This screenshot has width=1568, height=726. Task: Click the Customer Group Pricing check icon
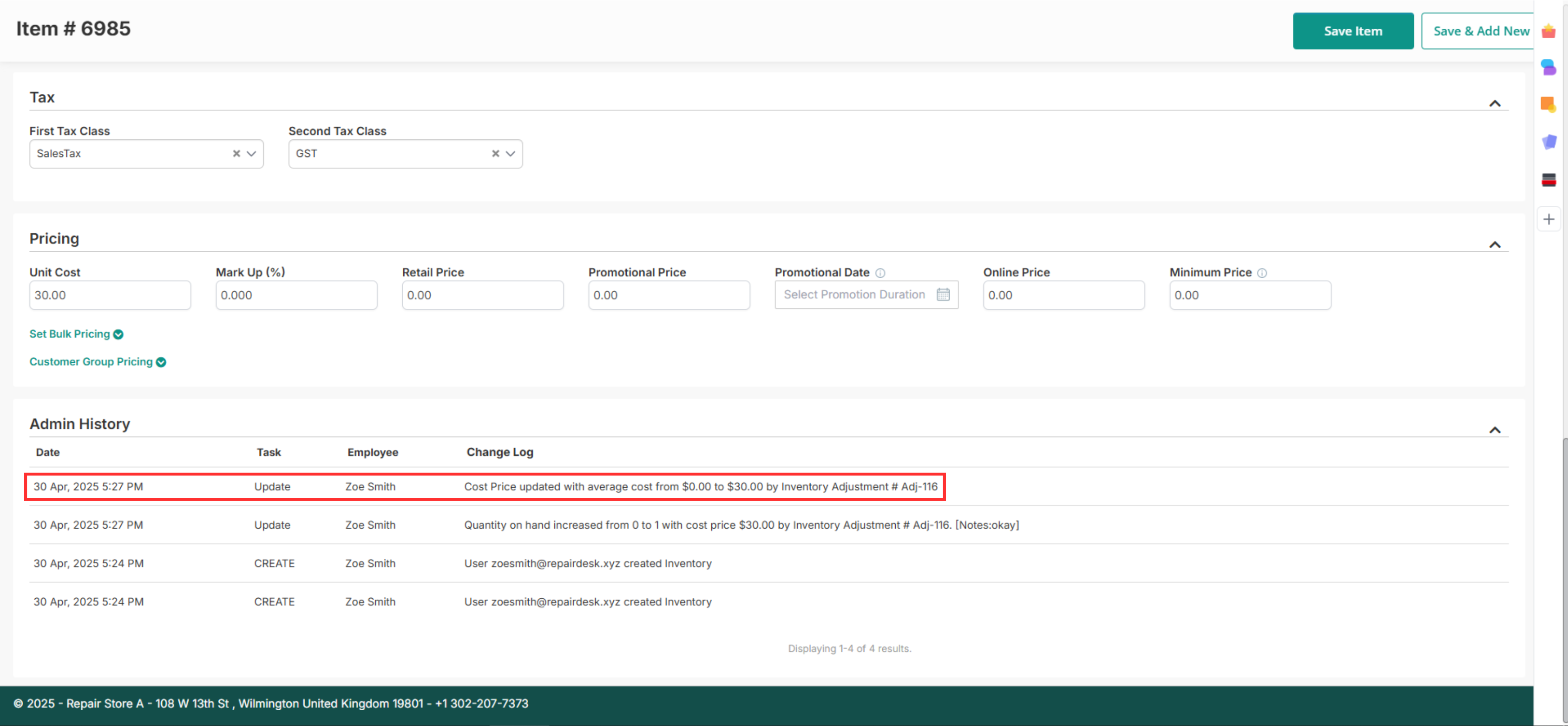(161, 362)
